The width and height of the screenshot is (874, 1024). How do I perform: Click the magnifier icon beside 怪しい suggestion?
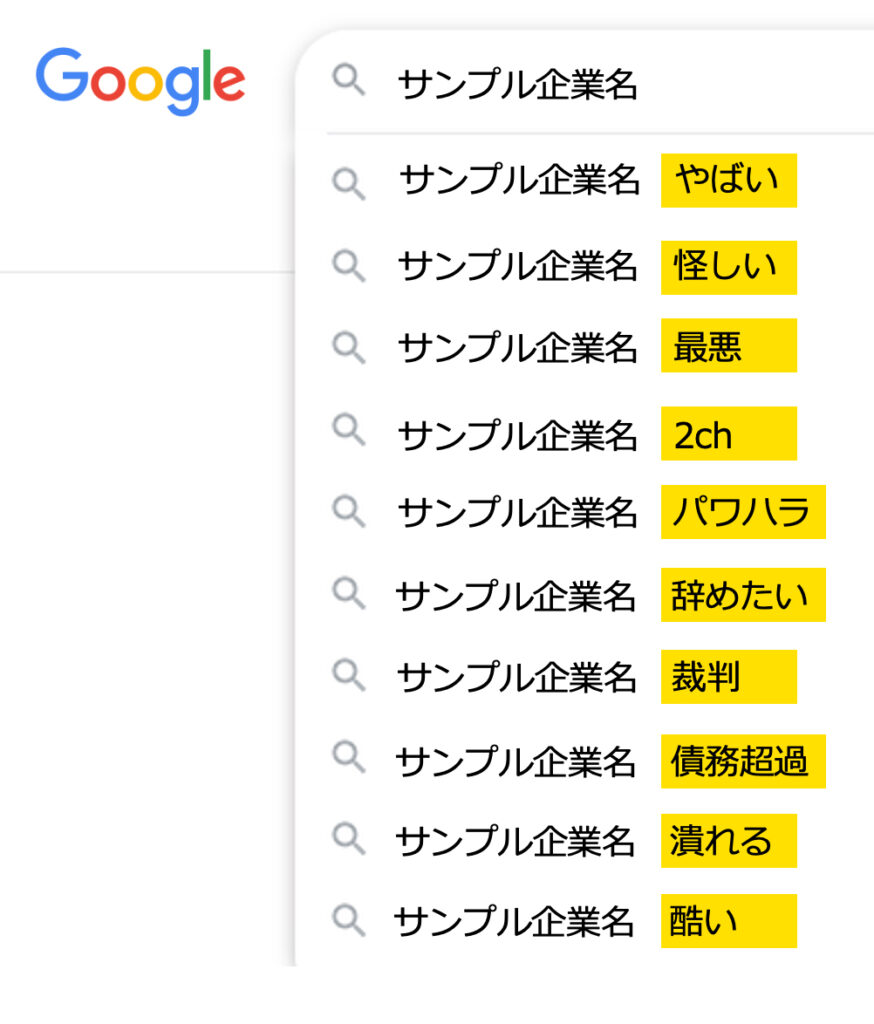348,266
